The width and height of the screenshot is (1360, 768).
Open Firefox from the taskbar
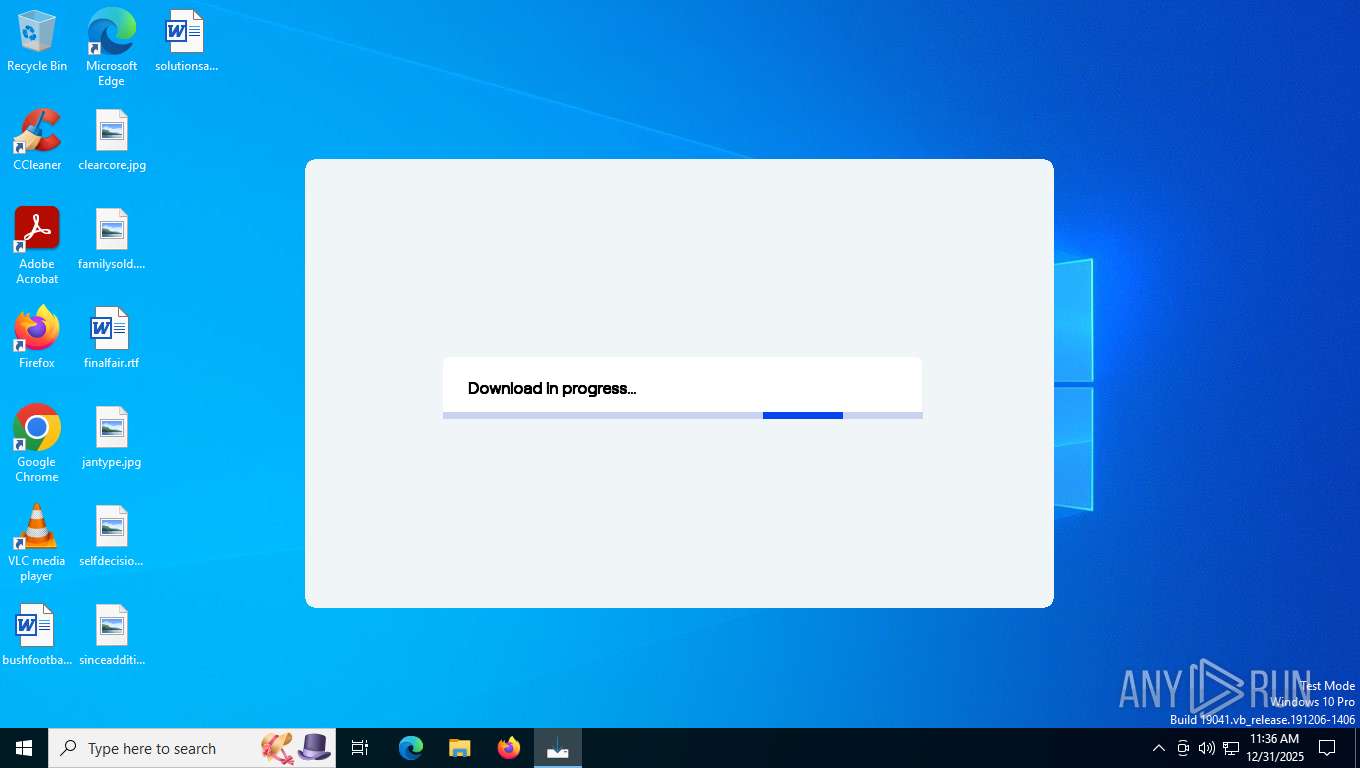(509, 748)
